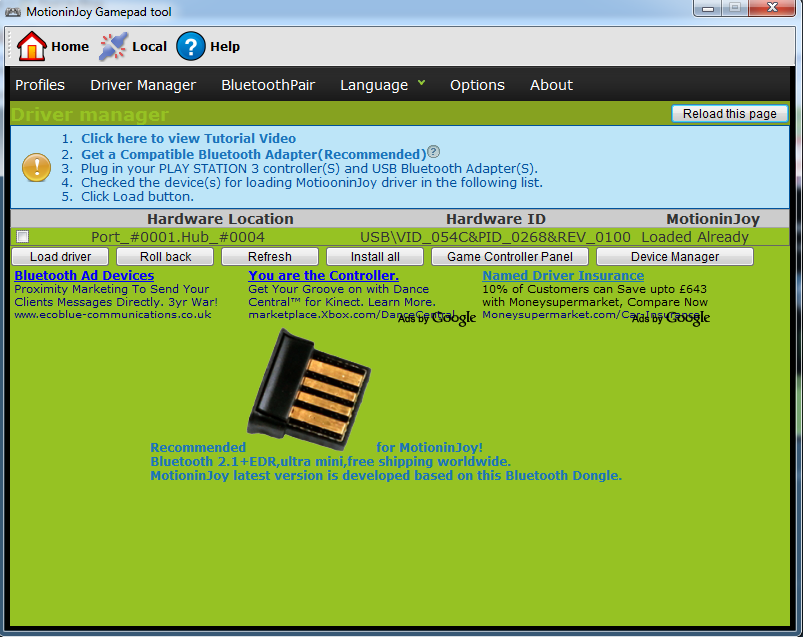The height and width of the screenshot is (638, 804).
Task: Minimize the MotioninJoy Gamepad tool window
Action: 708,8
